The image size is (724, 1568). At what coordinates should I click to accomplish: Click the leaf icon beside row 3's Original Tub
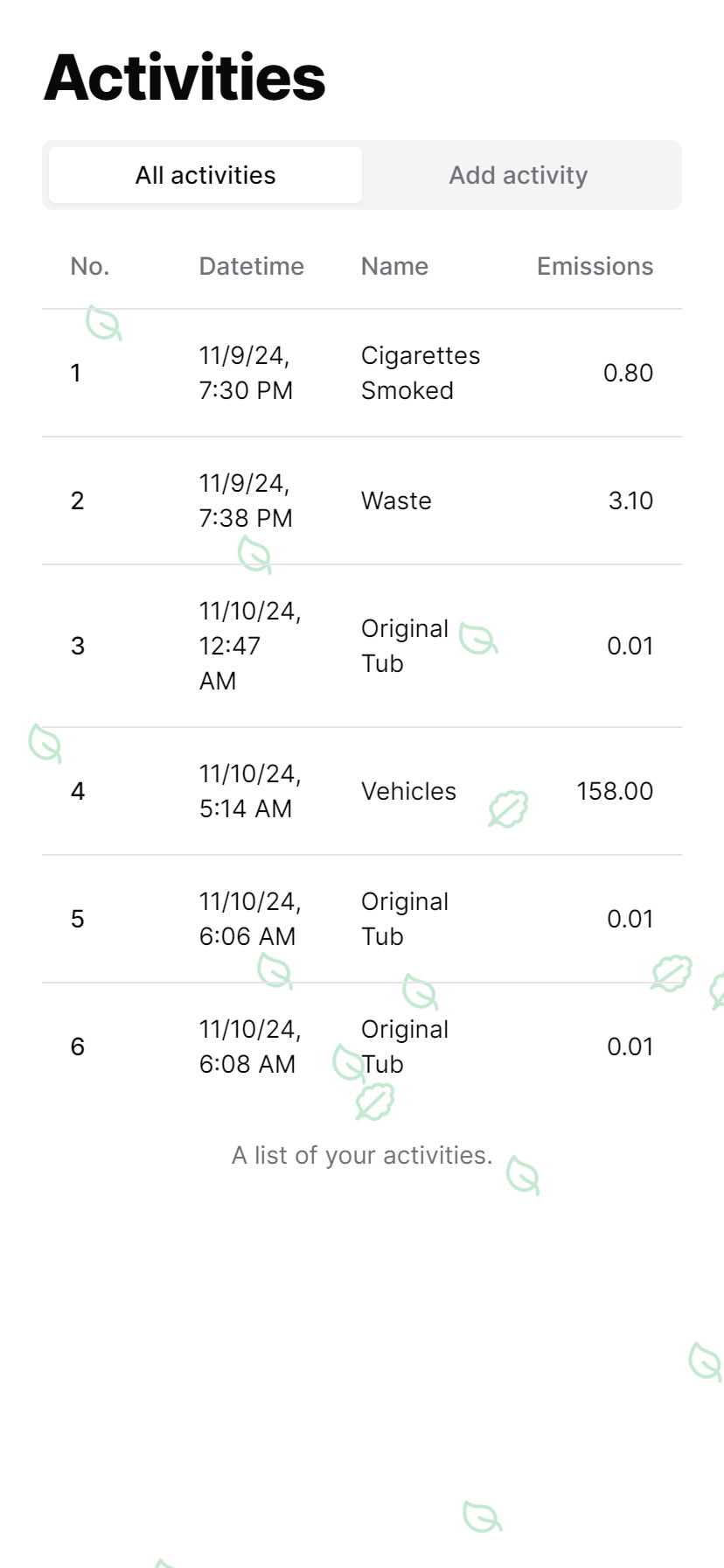point(477,640)
